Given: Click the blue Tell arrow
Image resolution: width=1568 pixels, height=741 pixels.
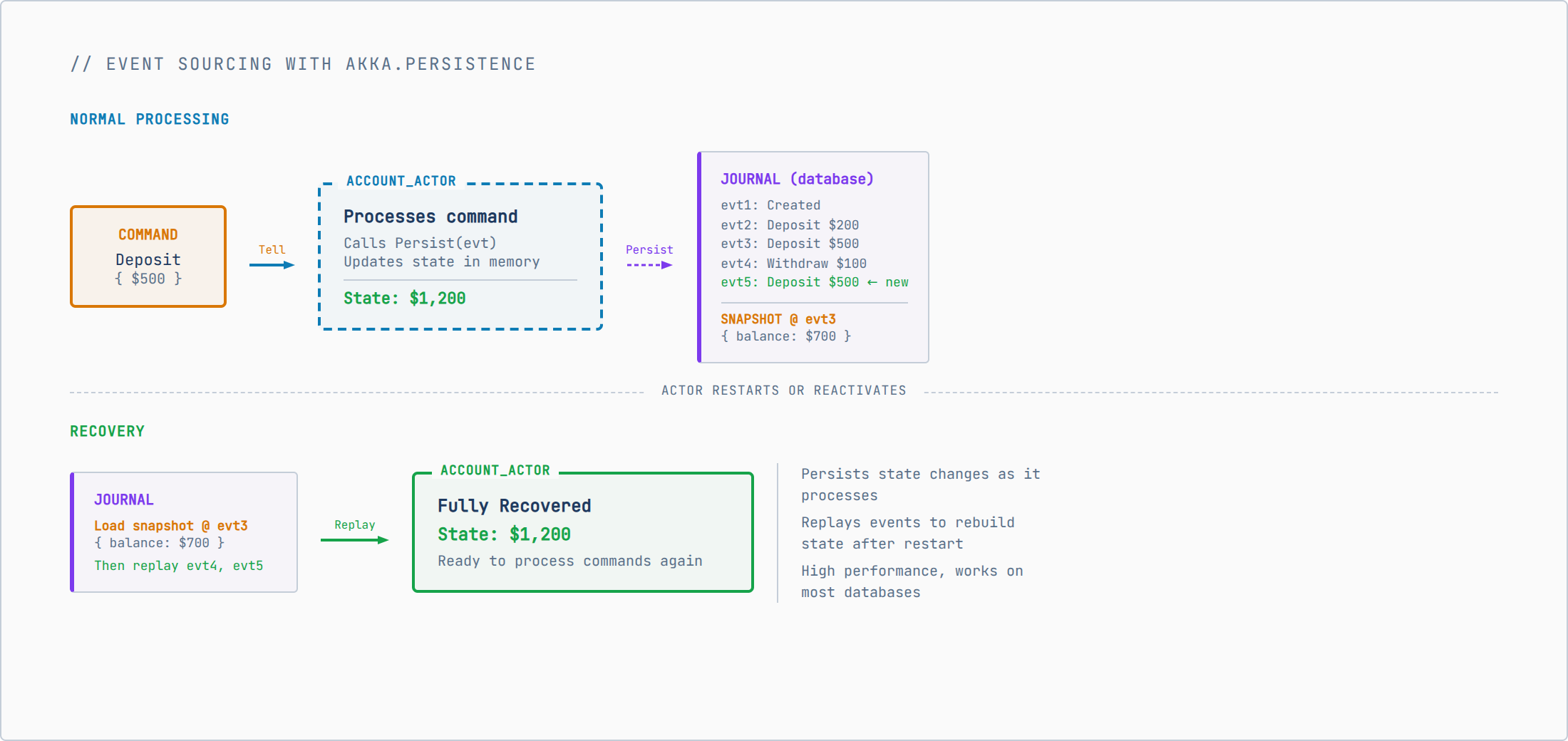Looking at the screenshot, I should (x=272, y=265).
